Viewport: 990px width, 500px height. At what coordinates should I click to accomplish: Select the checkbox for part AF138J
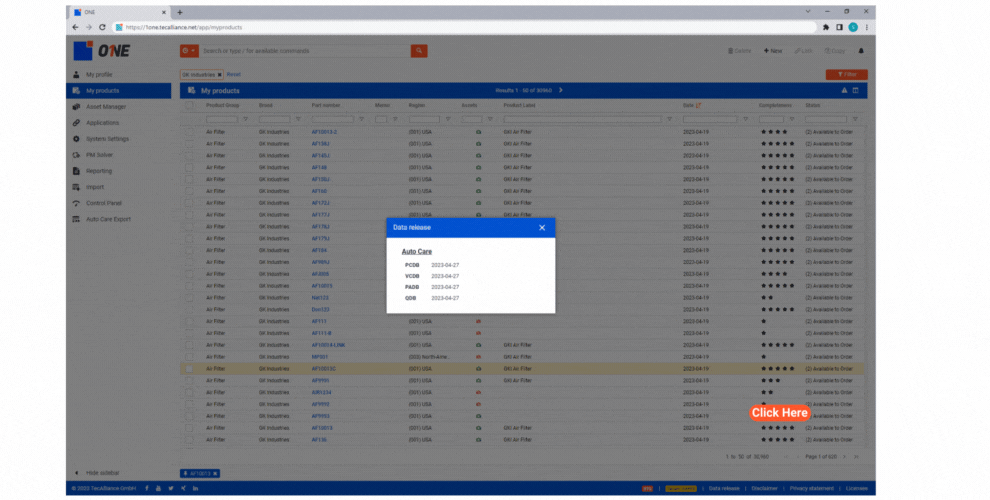coord(188,143)
